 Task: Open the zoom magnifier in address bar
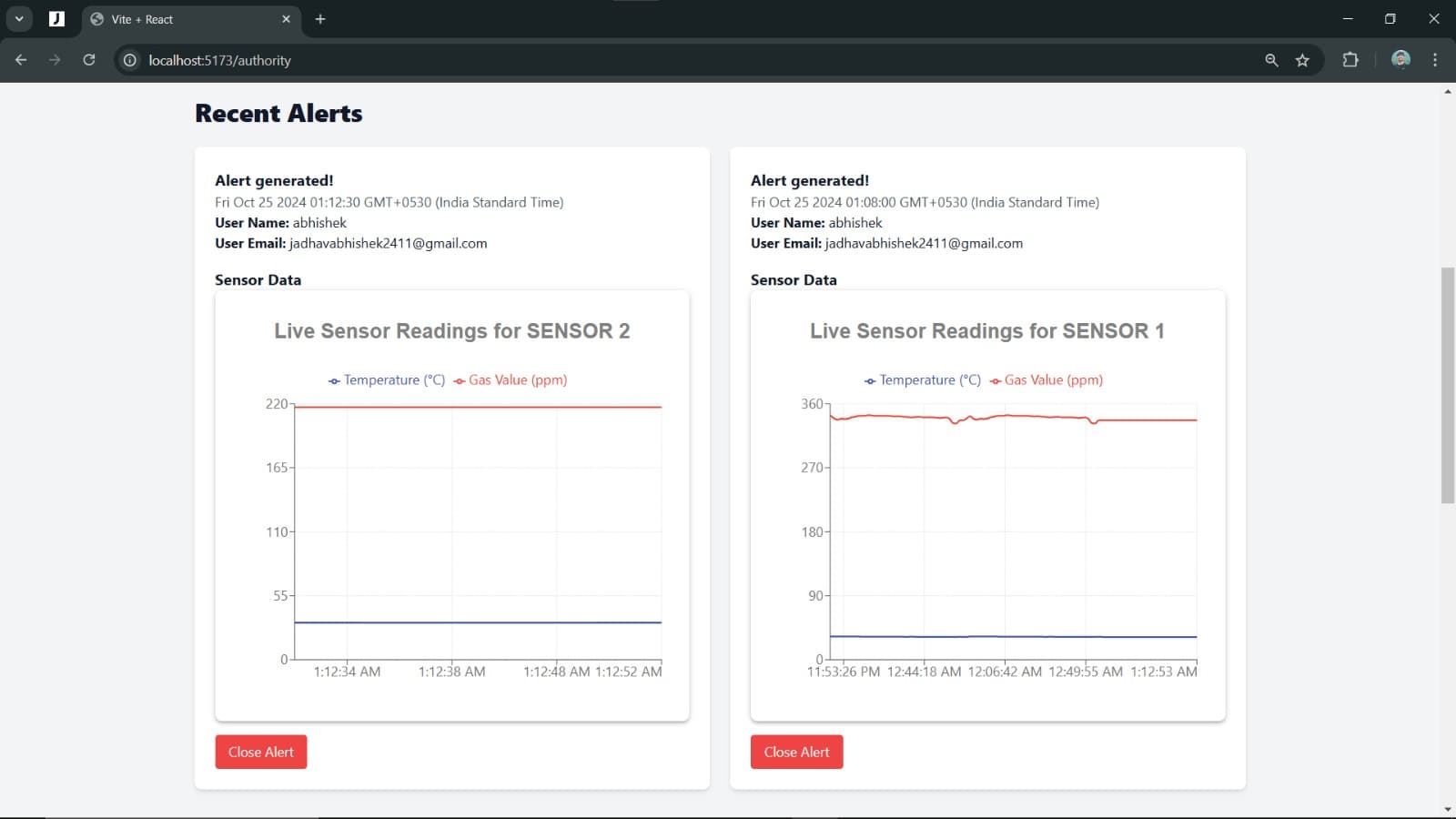tap(1271, 60)
